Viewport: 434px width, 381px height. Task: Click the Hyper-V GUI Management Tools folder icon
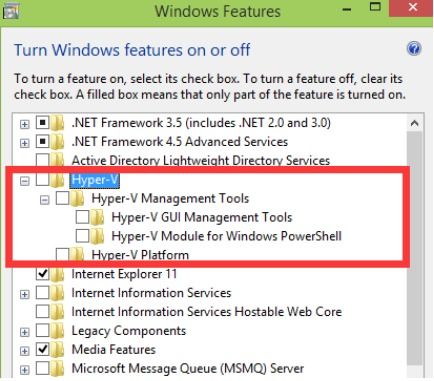tap(98, 217)
